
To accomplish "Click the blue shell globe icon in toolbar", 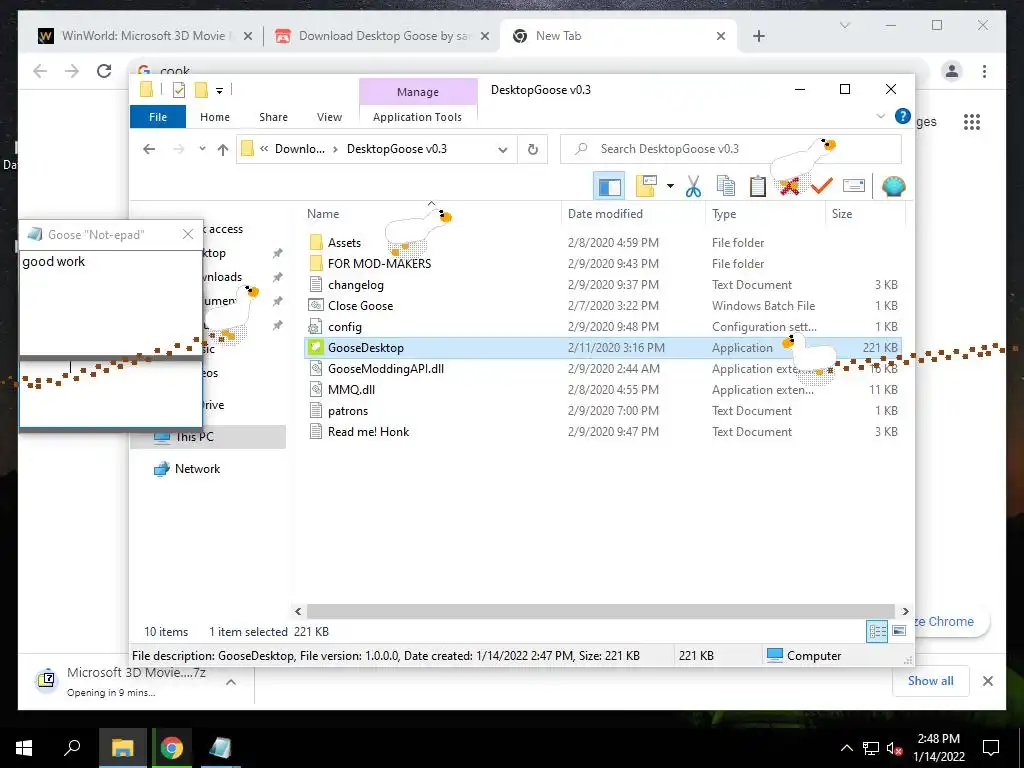I will click(x=893, y=187).
